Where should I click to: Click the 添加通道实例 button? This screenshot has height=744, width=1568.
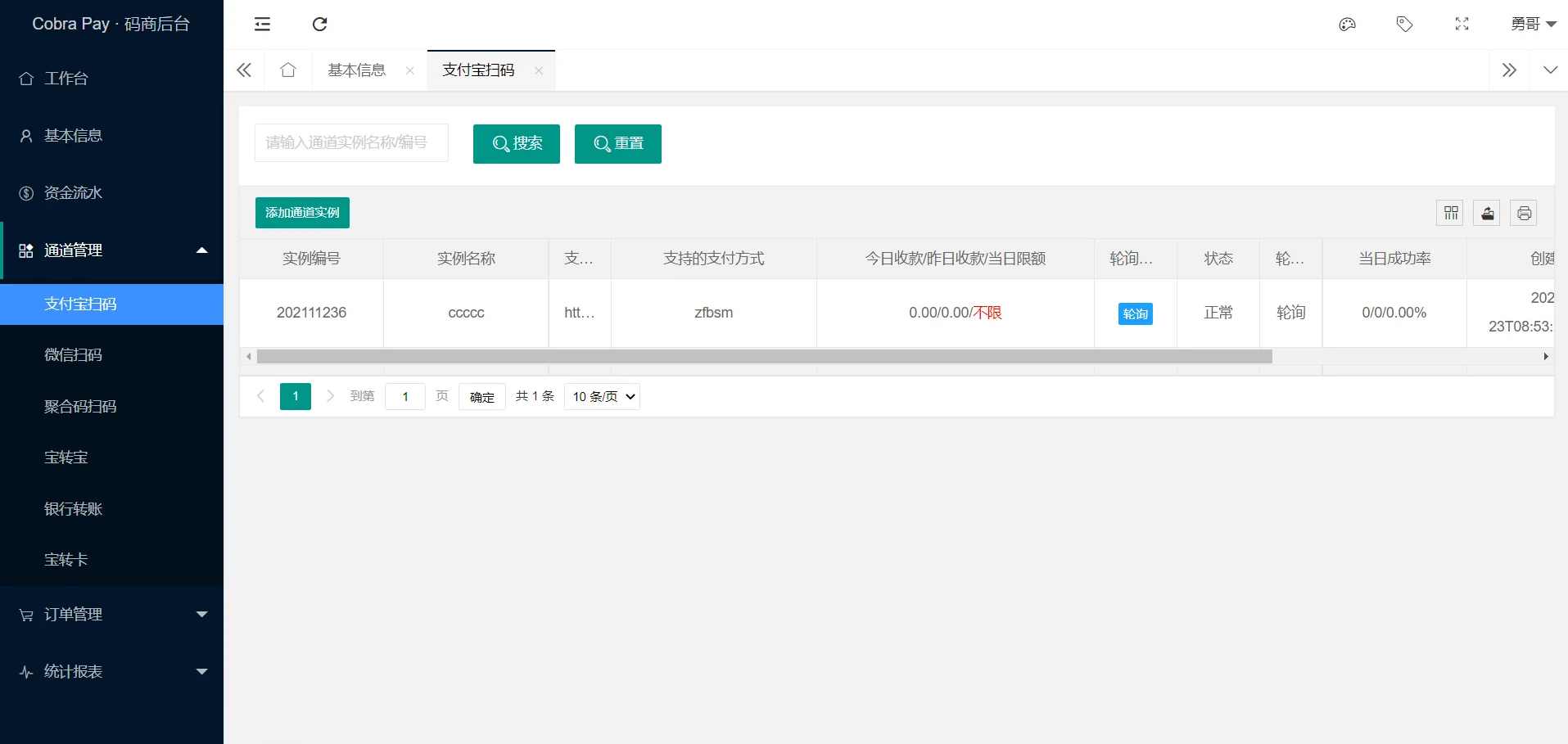click(302, 212)
